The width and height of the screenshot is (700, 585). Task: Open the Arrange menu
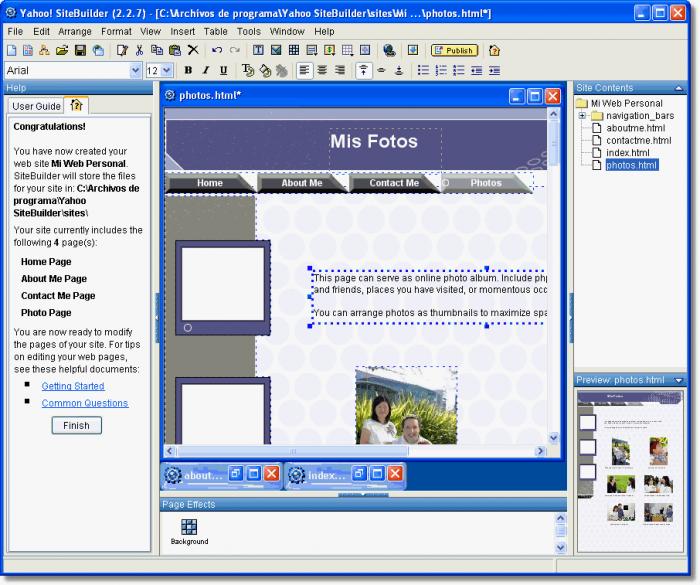click(x=75, y=32)
